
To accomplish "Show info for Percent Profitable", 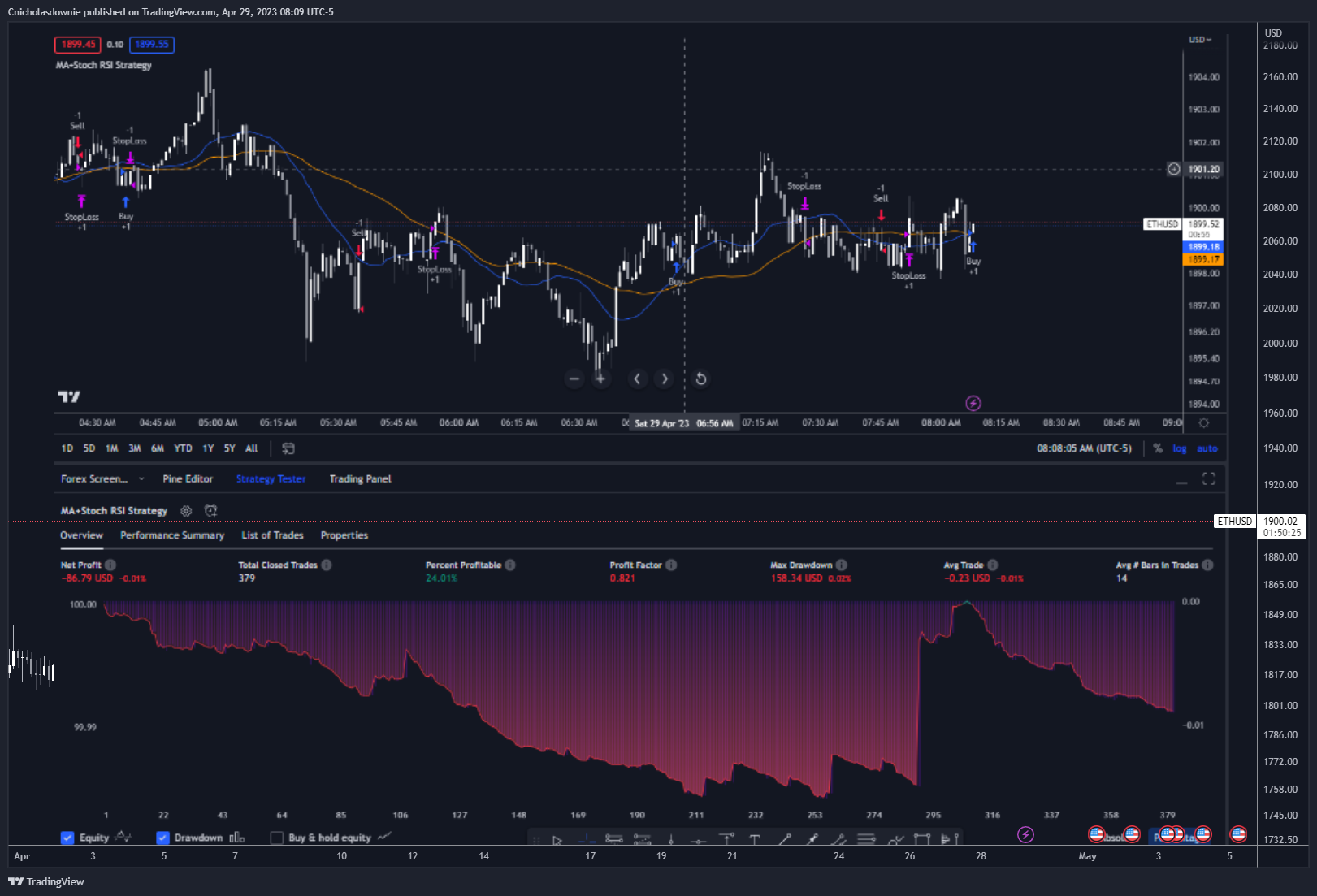I will pos(510,565).
